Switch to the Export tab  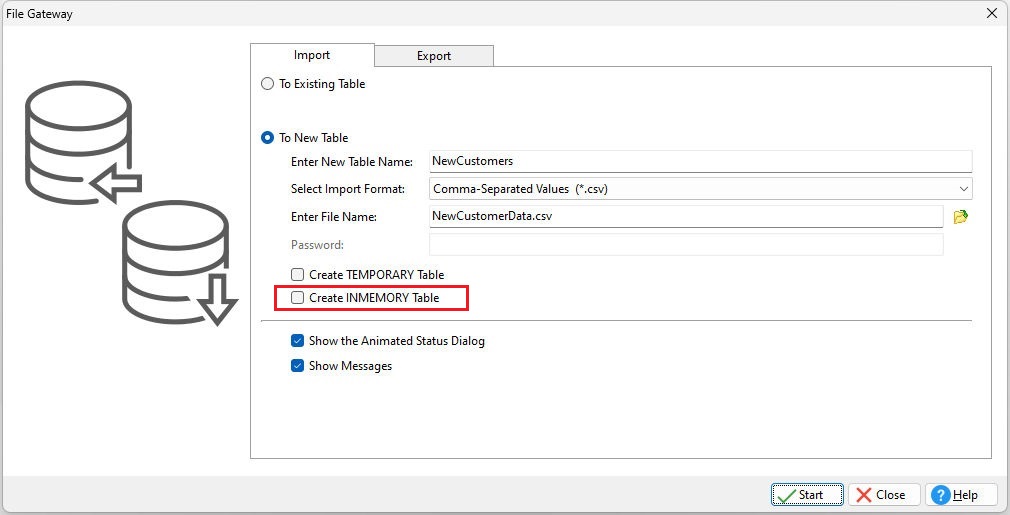pos(434,56)
